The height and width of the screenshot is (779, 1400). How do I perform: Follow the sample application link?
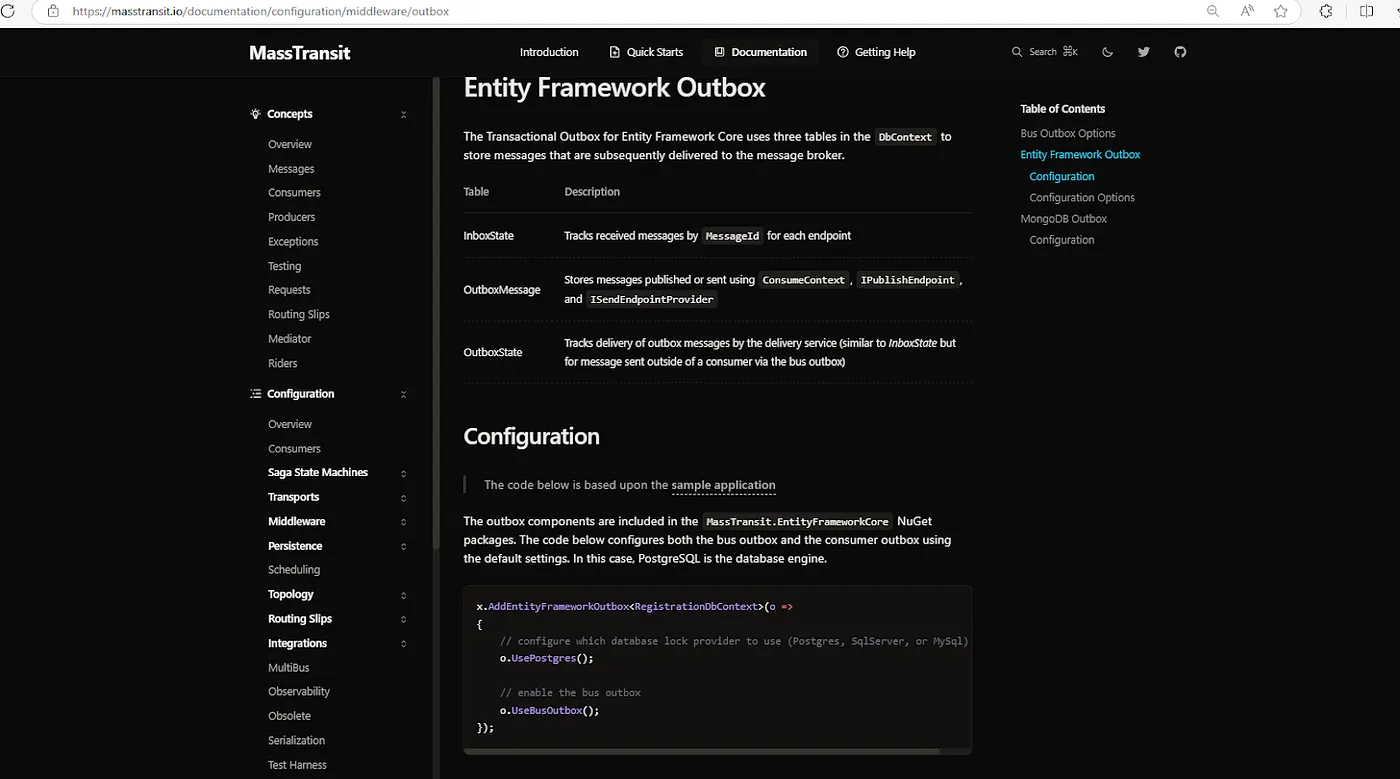(723, 485)
